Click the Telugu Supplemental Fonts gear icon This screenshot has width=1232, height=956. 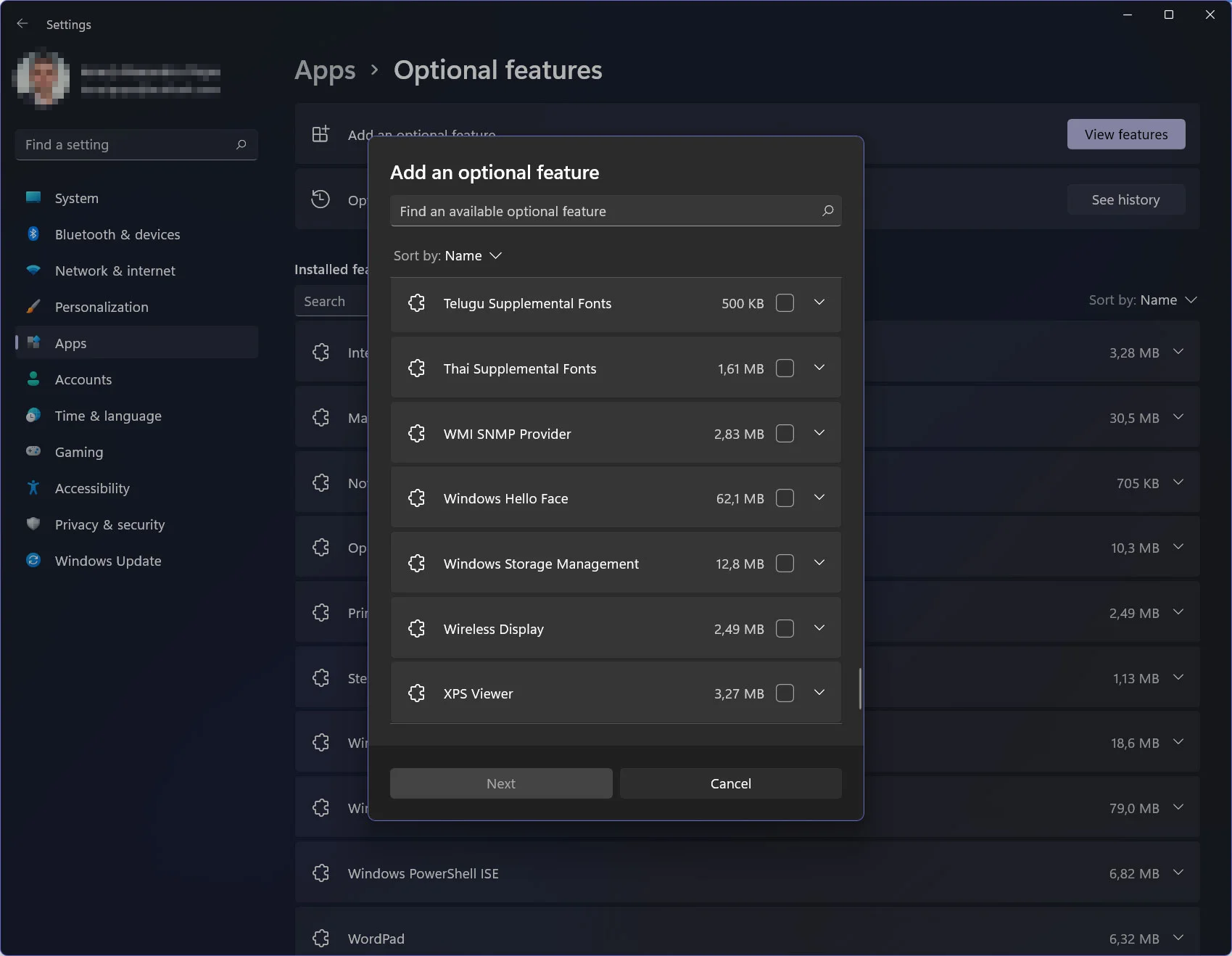pos(417,303)
